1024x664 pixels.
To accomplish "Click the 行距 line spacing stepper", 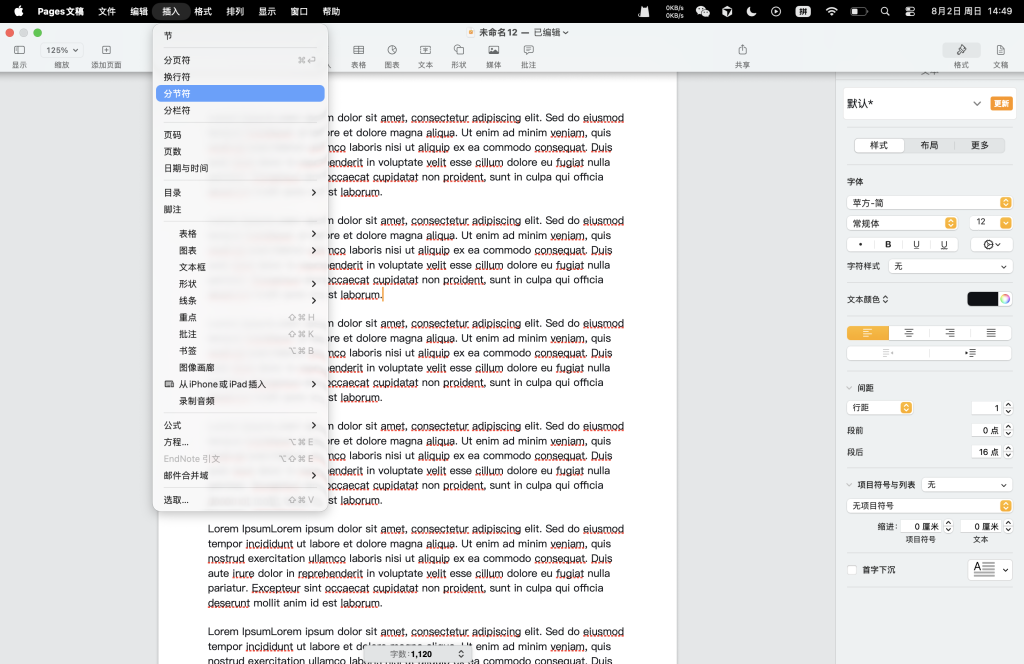I will pyautogui.click(x=1008, y=407).
